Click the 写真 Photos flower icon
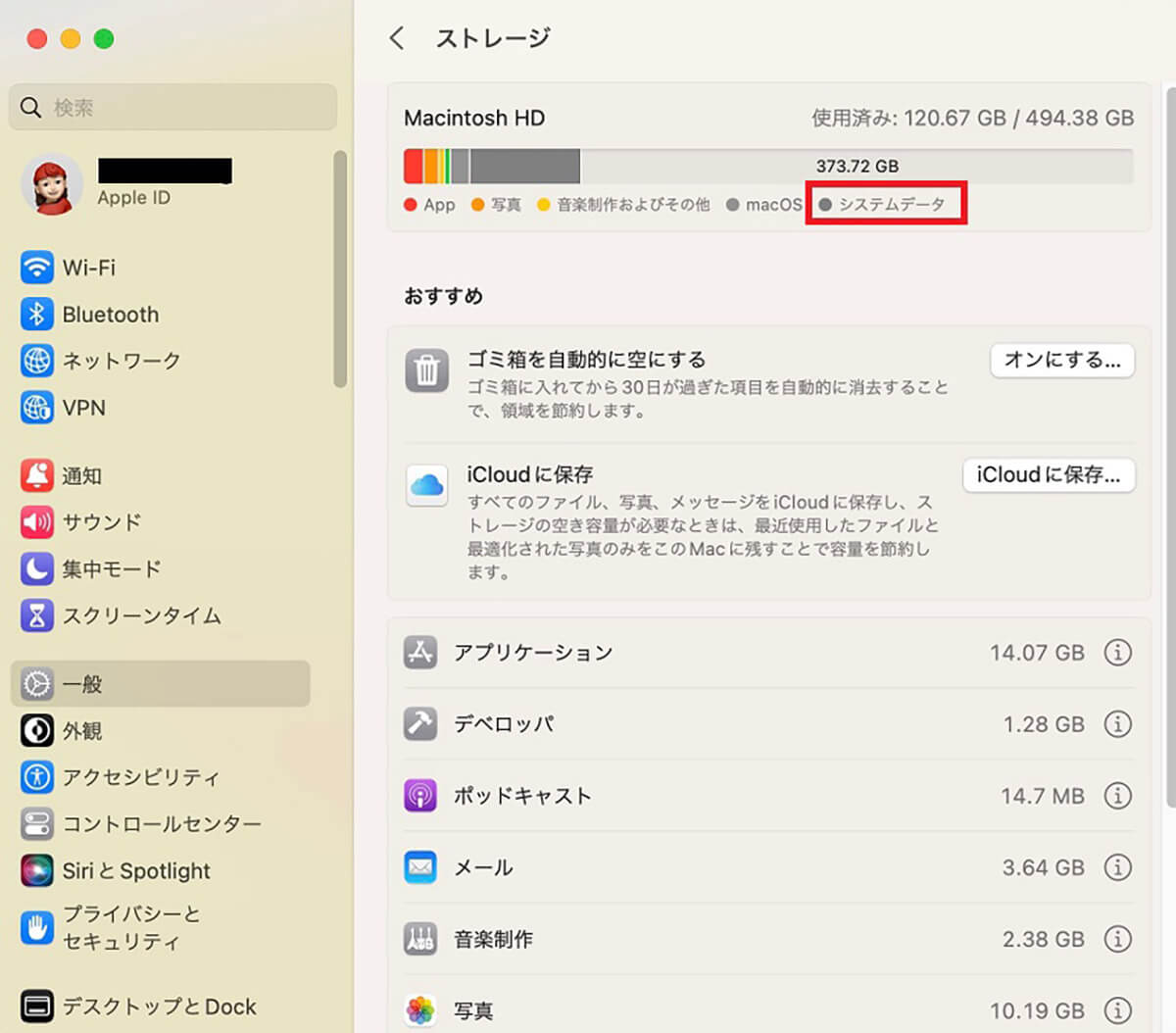 pyautogui.click(x=420, y=1009)
